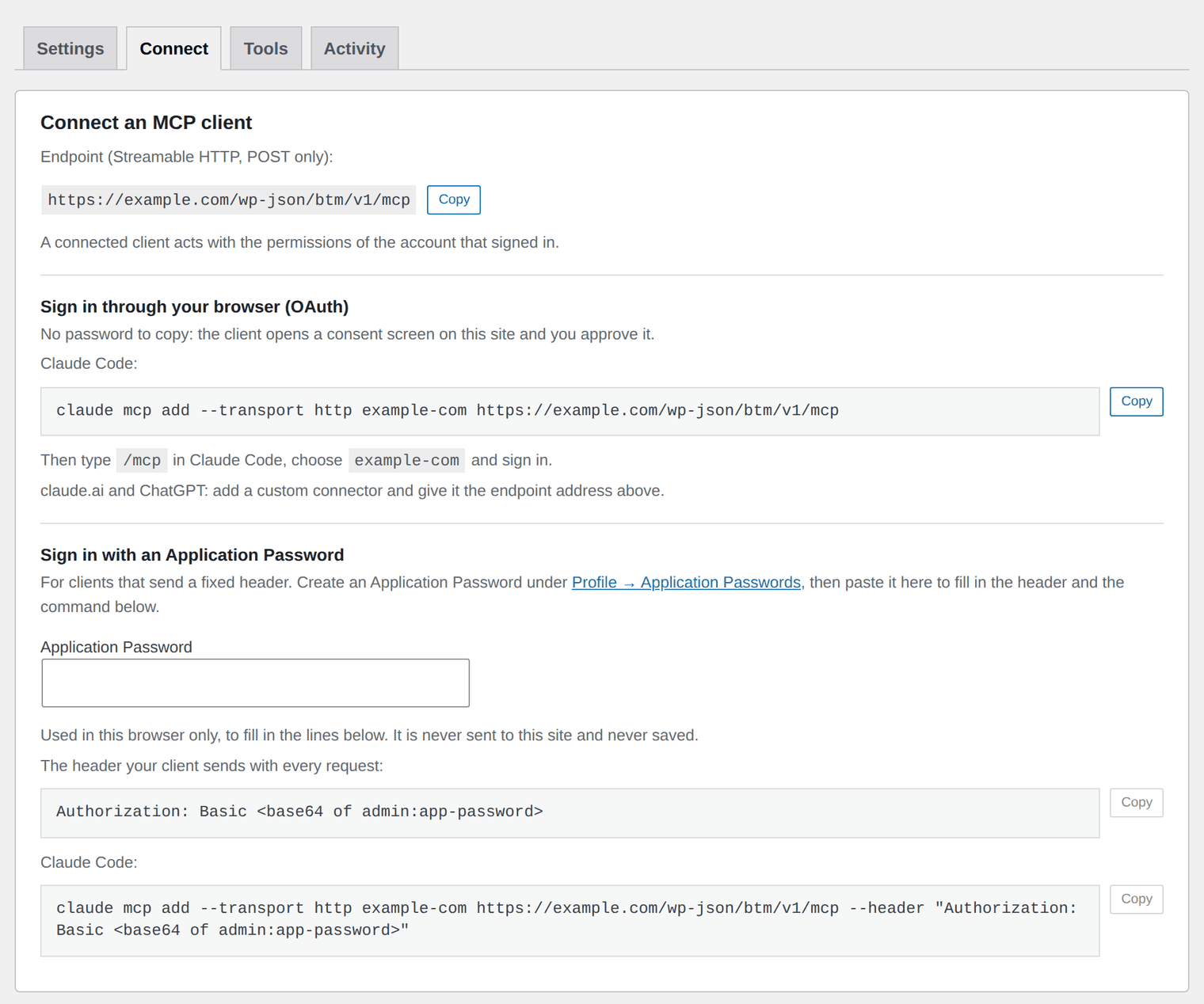Focus the Application Password input field
Image resolution: width=1204 pixels, height=1004 pixels.
pos(255,683)
